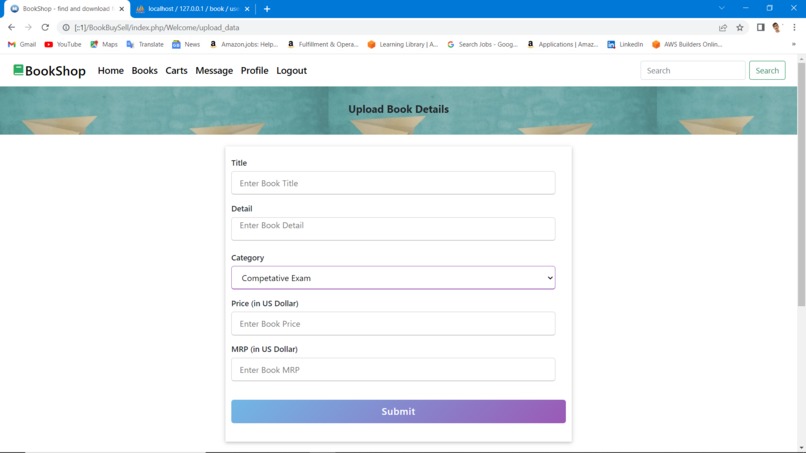This screenshot has width=806, height=453.
Task: Click the page vertical scrollbar
Action: (x=801, y=185)
